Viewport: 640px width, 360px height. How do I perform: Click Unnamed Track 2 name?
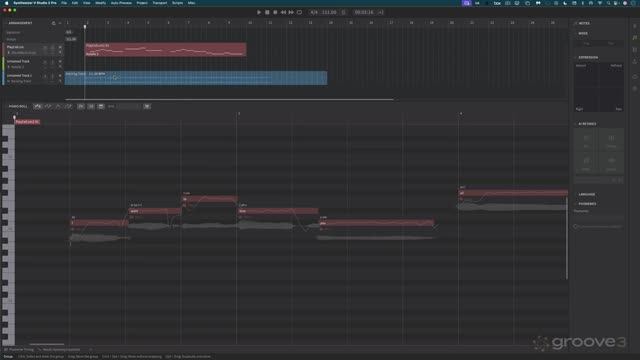[19, 76]
